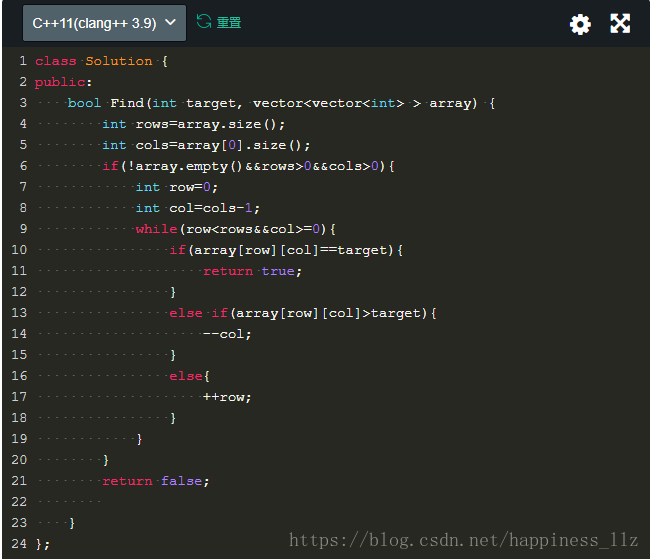Click the 'return true;' statement
This screenshot has width=650, height=560.
point(252,271)
